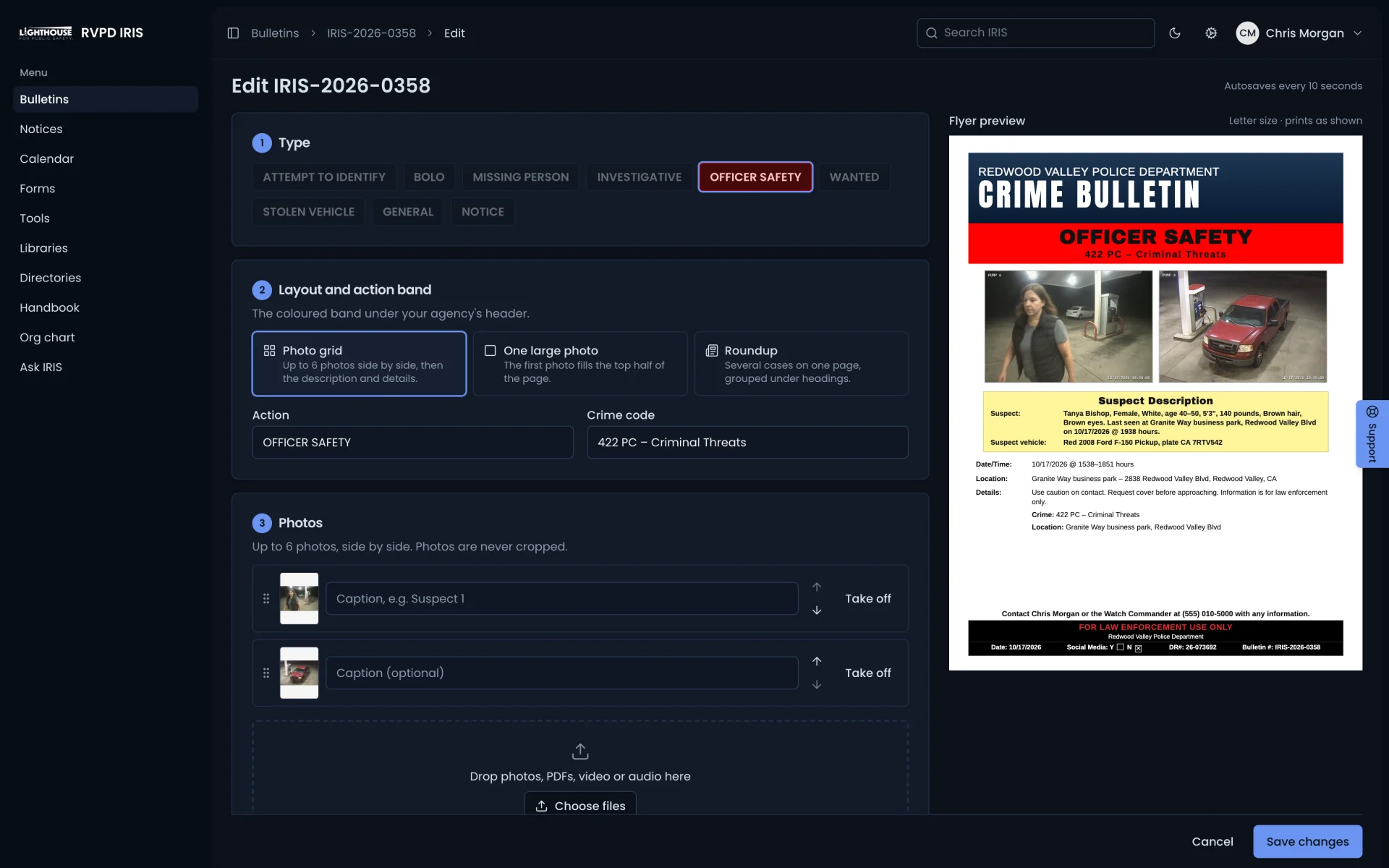
Task: Move first photo down with arrow
Action: pyautogui.click(x=817, y=610)
